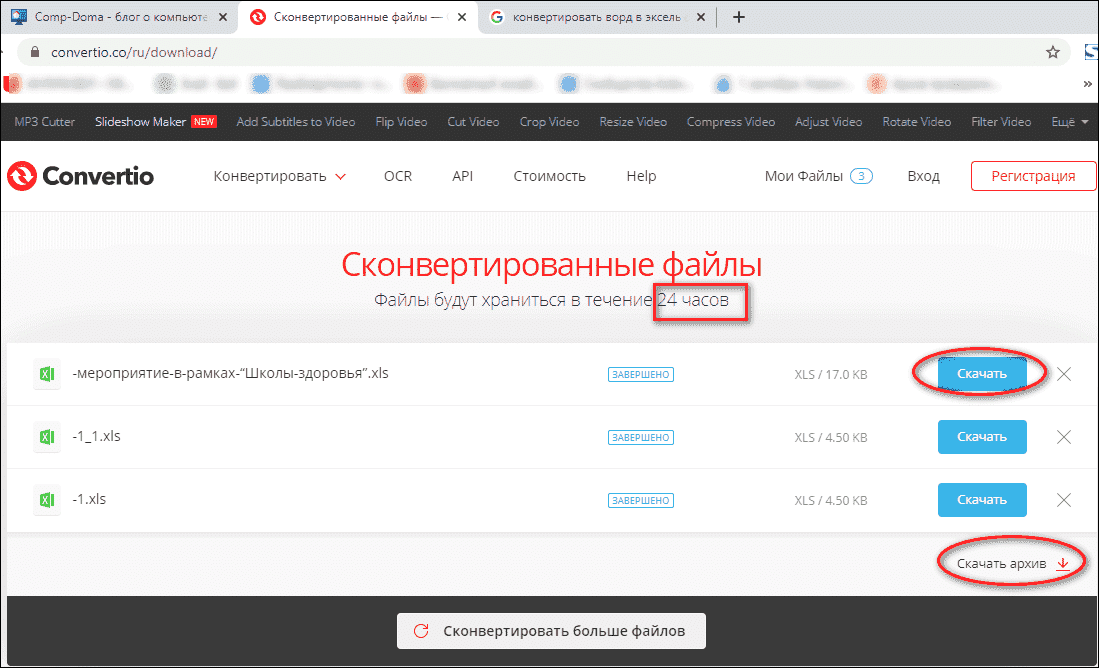This screenshot has height=668, width=1099.
Task: Switch to the конвертировать ворд в эксель tab
Action: 596,17
